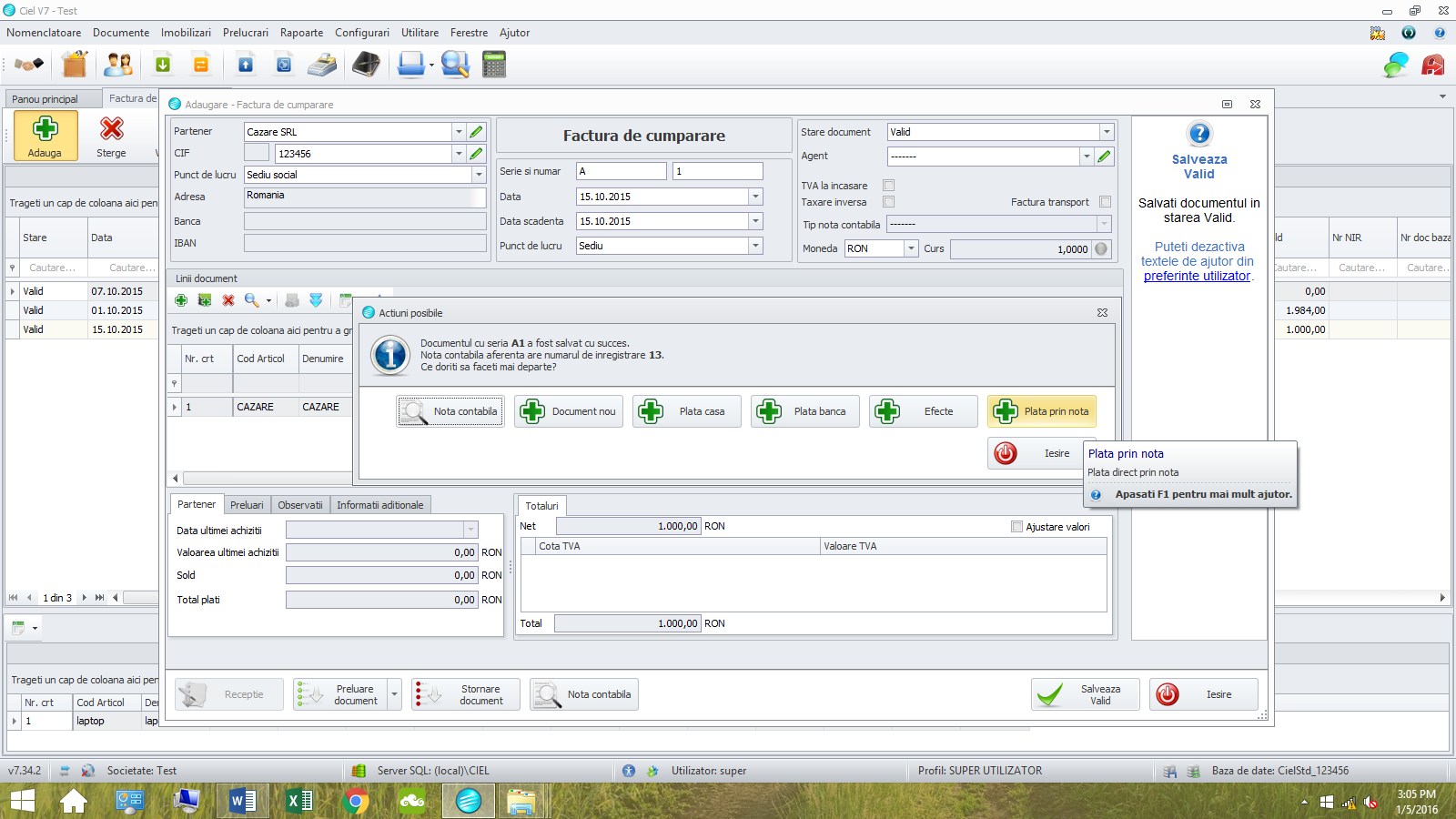1456x819 pixels.
Task: Open the Rapoarte menu
Action: pos(302,33)
